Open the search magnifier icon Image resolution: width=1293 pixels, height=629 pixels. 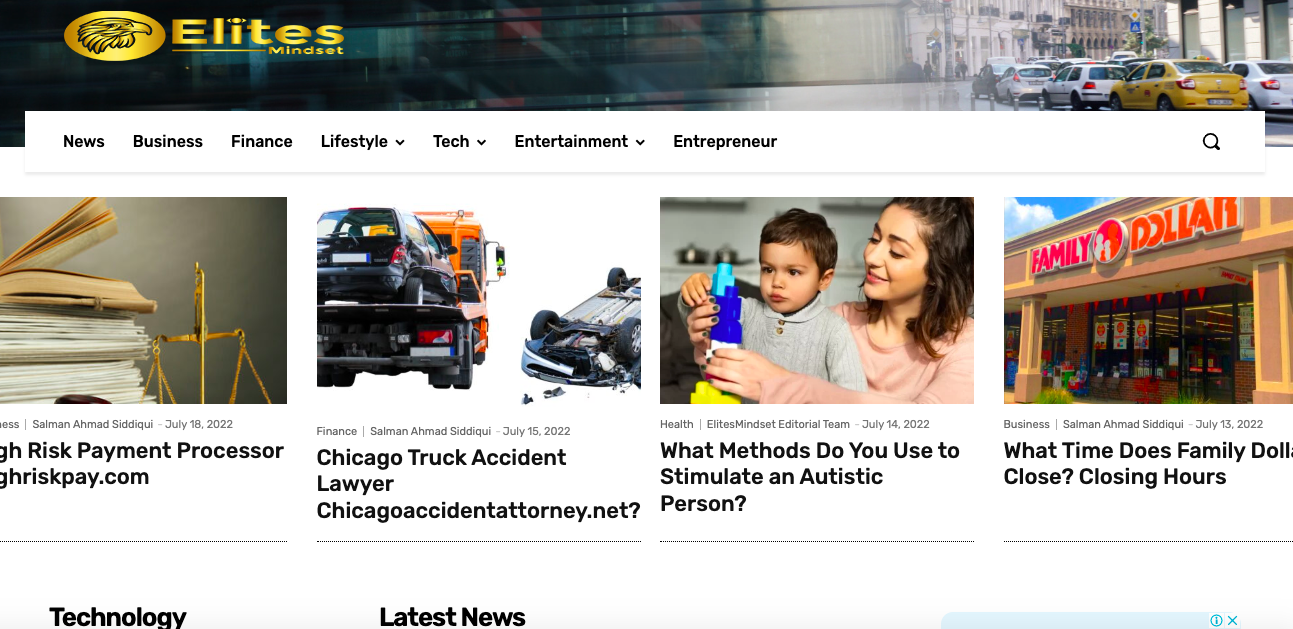point(1211,142)
